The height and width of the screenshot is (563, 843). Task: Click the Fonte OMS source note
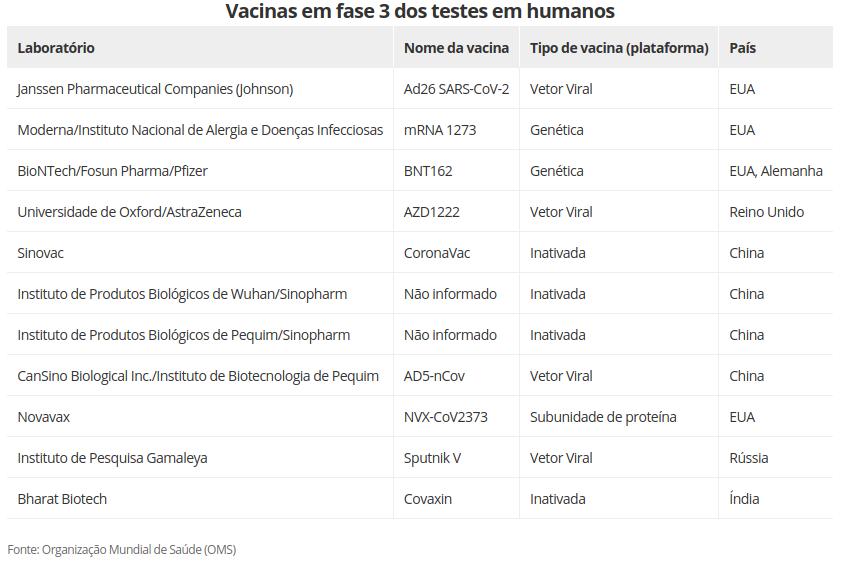(121, 549)
